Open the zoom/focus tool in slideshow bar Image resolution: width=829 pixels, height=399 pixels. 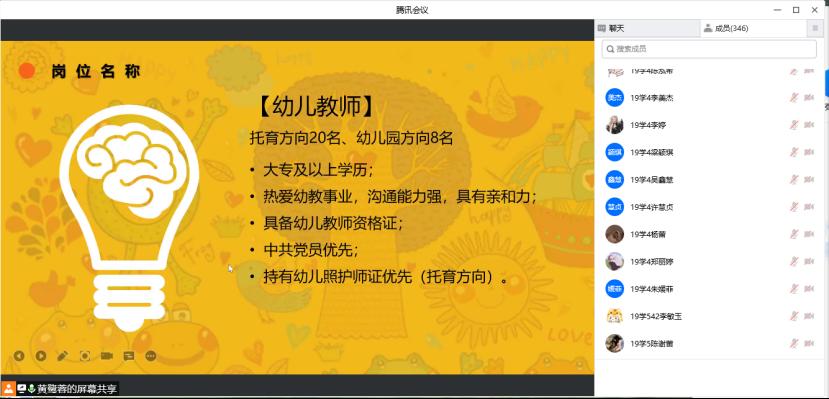click(85, 356)
